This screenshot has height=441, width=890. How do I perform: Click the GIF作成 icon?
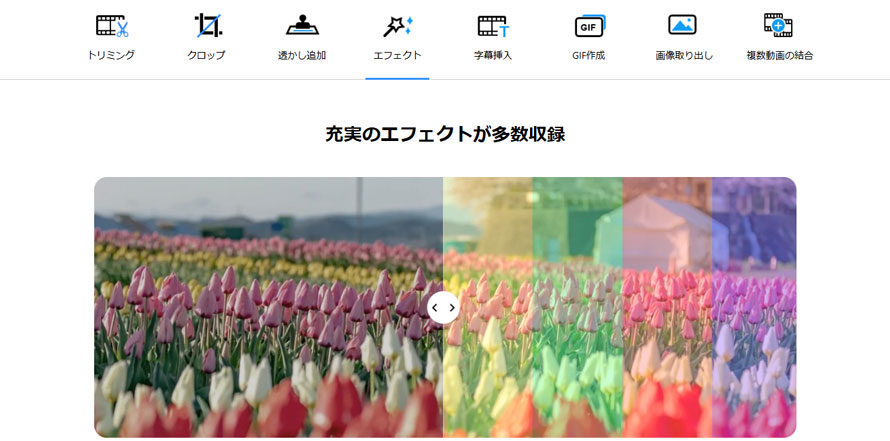coord(590,26)
